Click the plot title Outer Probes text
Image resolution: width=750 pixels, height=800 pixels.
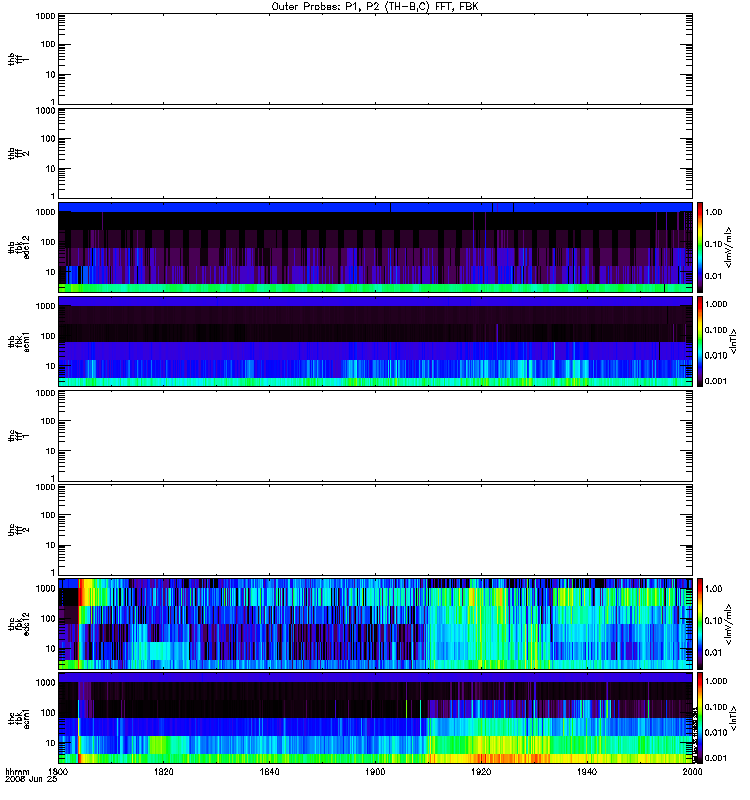[375, 7]
